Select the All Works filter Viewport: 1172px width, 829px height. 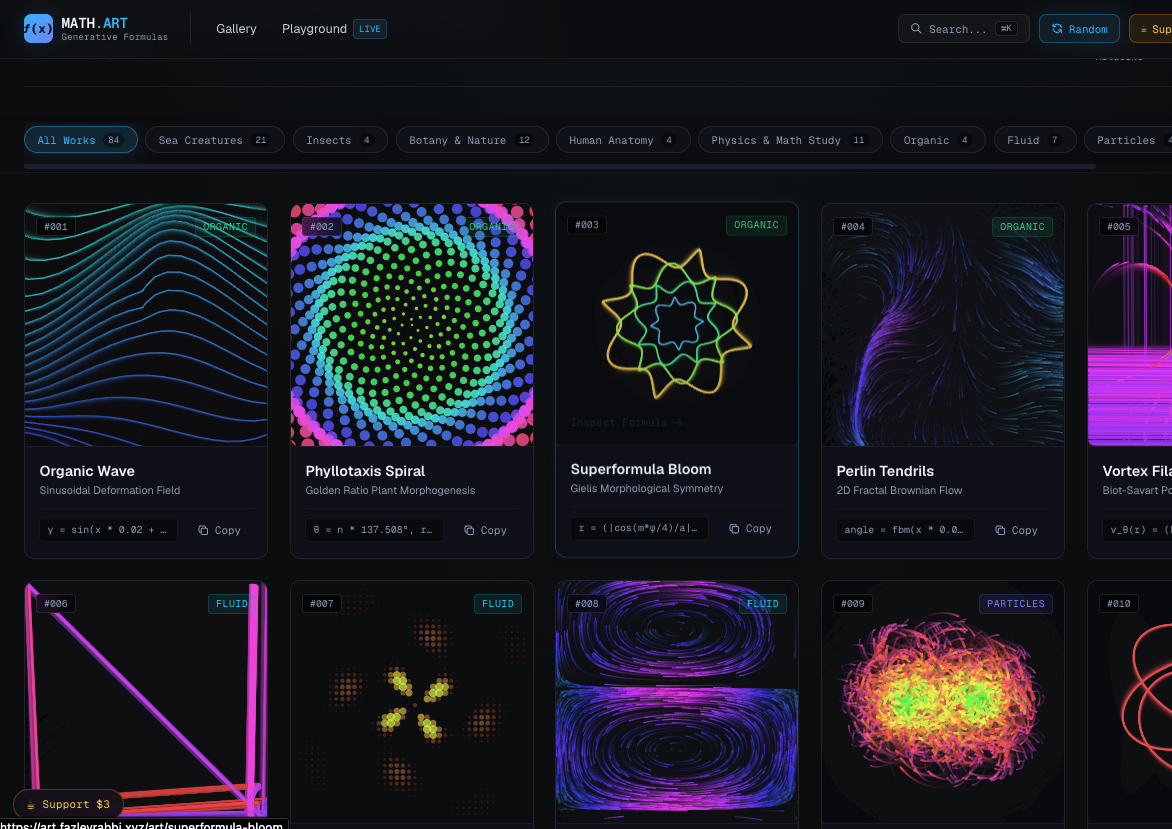[81, 140]
